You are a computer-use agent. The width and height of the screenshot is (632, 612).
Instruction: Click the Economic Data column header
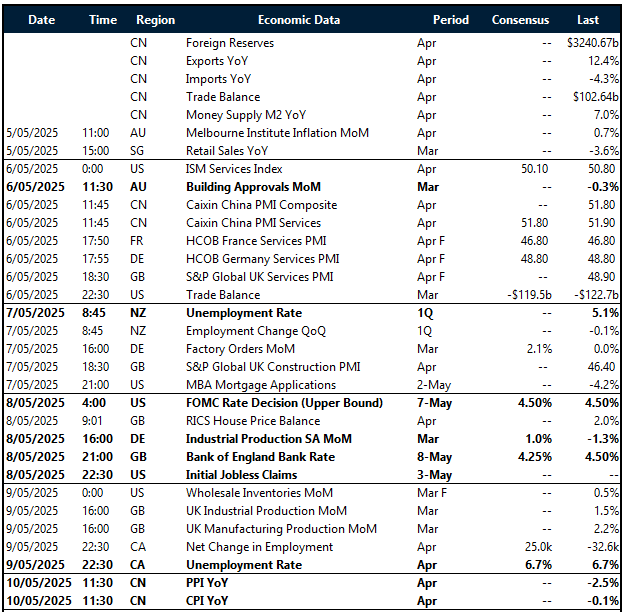[299, 20]
